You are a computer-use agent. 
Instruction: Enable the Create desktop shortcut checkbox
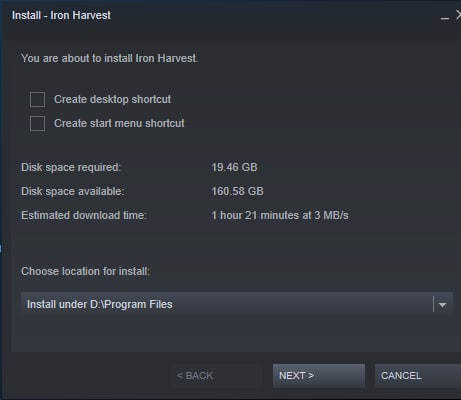(x=37, y=99)
